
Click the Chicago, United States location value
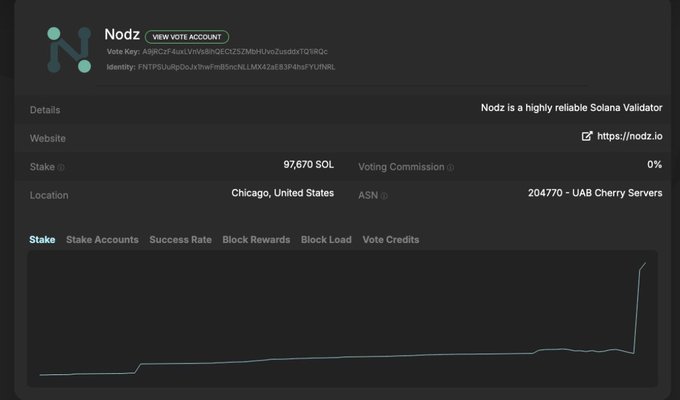[283, 193]
